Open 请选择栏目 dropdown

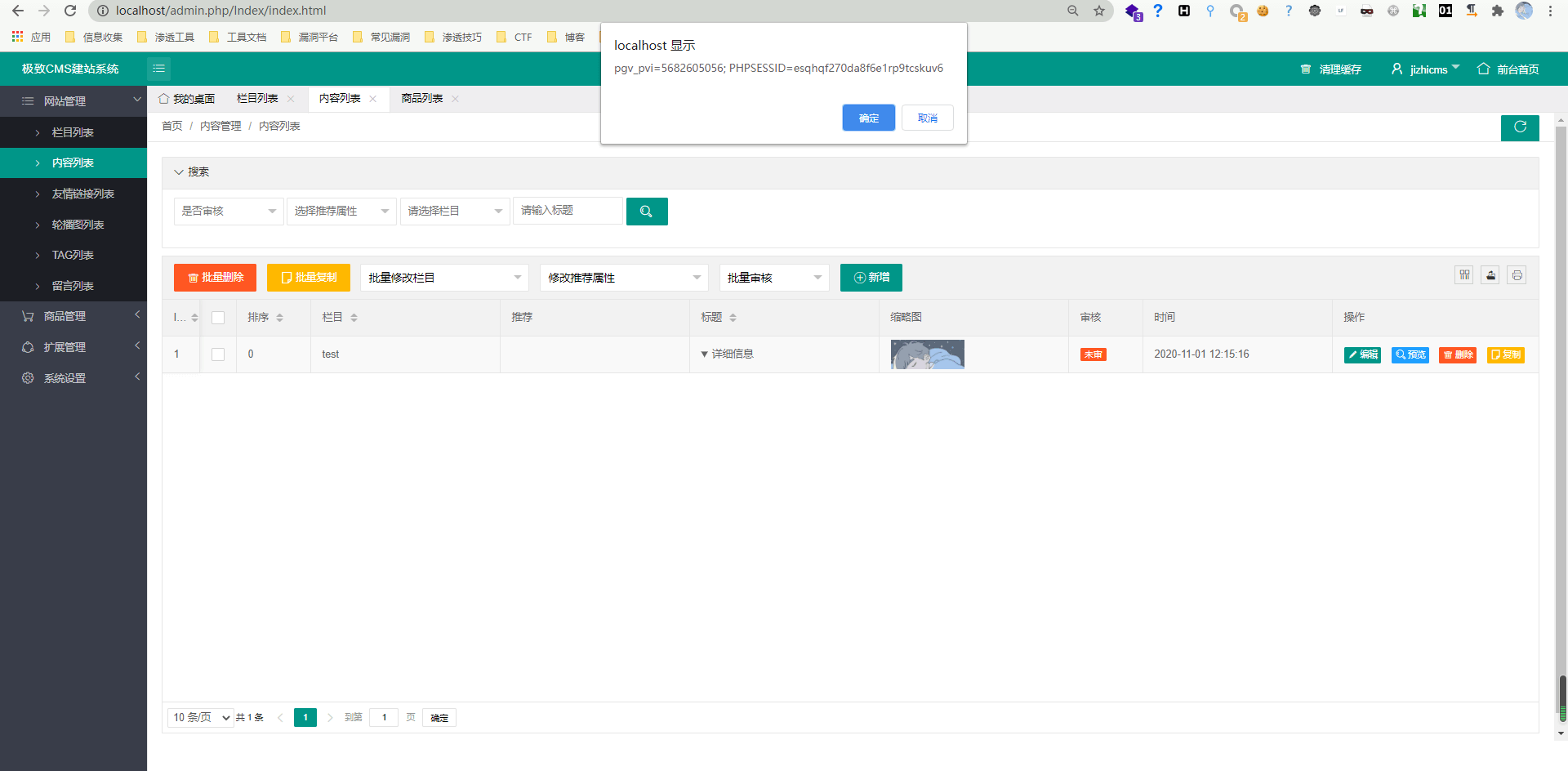(455, 212)
